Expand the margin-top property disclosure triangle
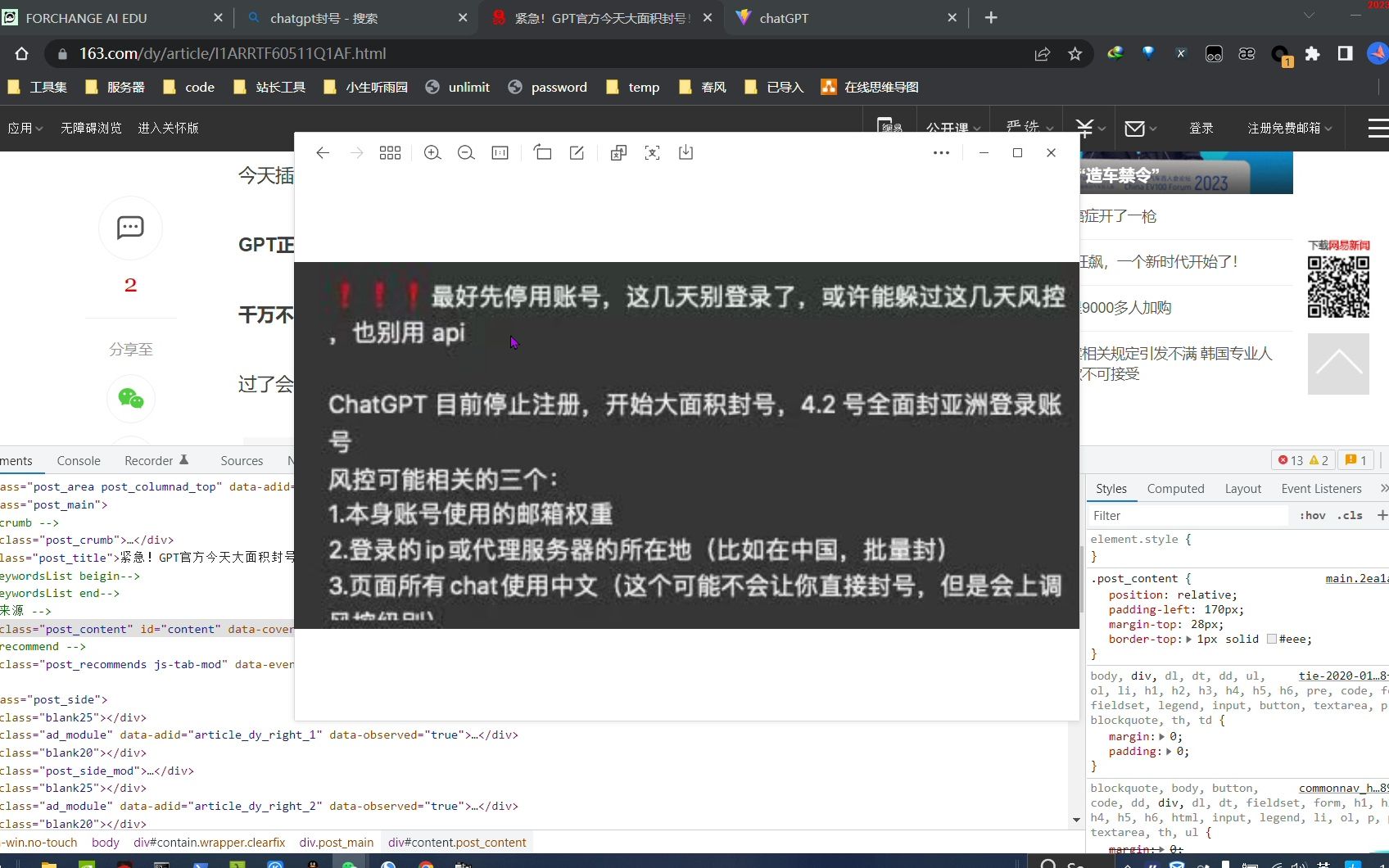 (1186, 624)
